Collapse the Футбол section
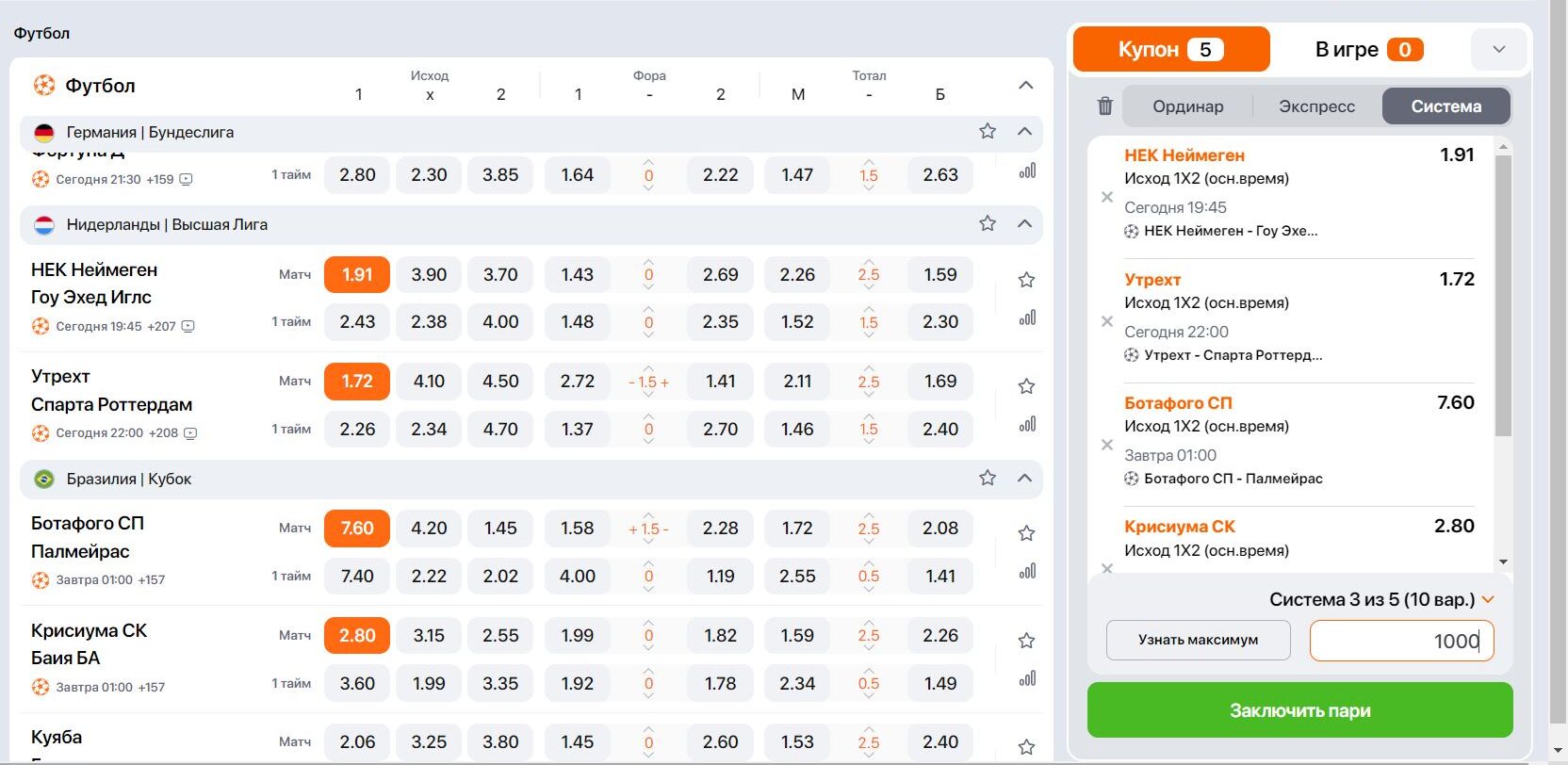Viewport: 1568px width, 765px height. click(1026, 85)
